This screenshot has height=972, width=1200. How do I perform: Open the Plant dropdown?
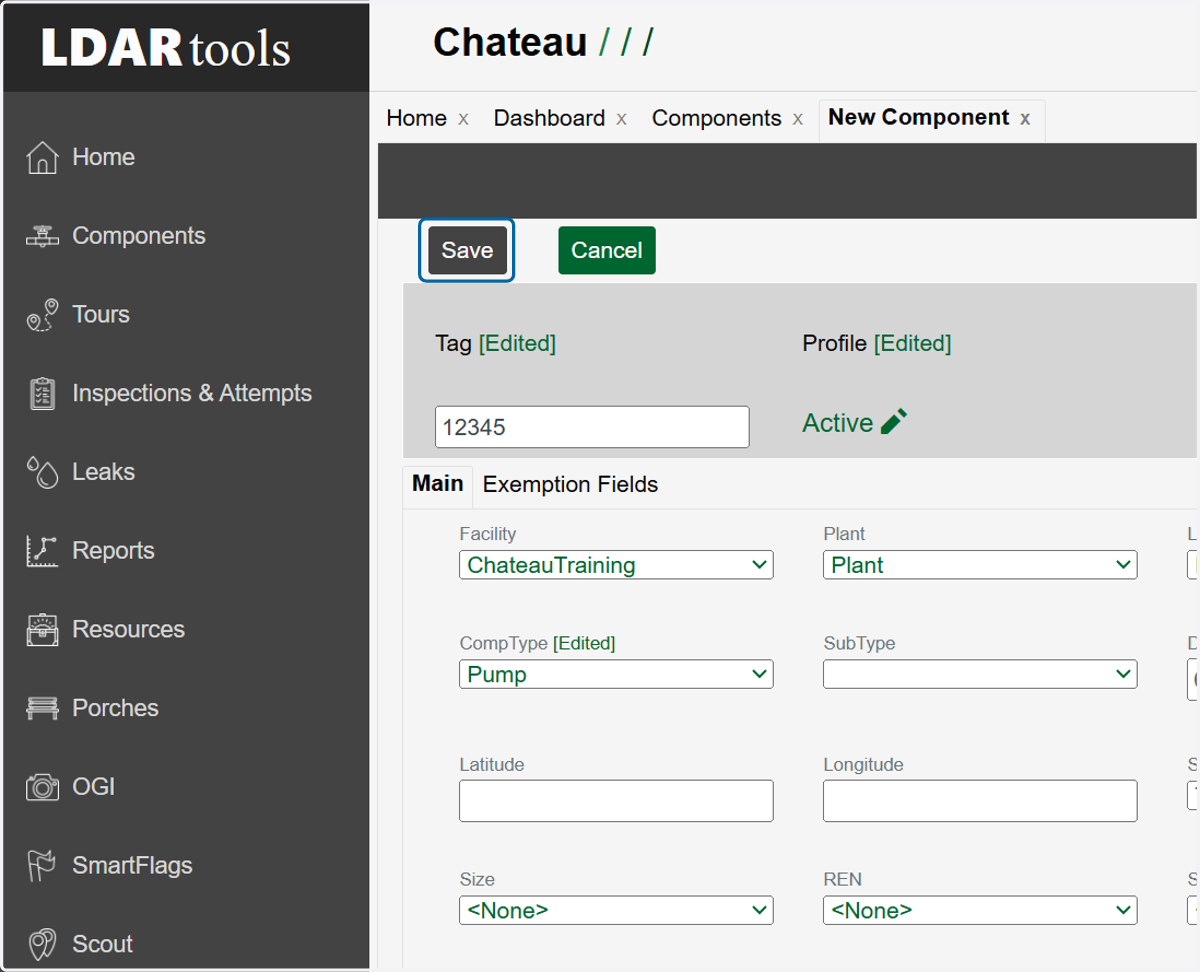point(980,565)
